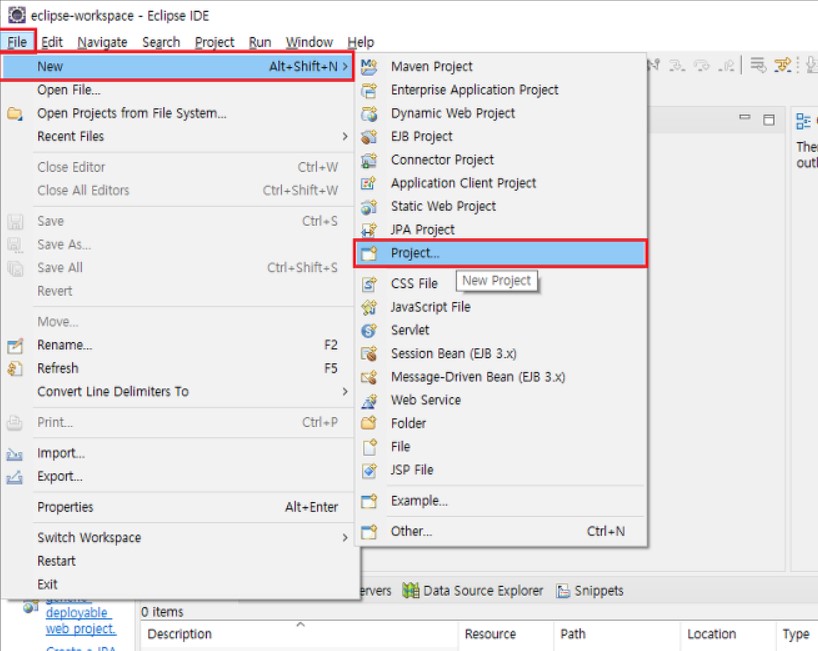Click the Message-Driven Bean icon
The height and width of the screenshot is (651, 818).
point(369,377)
